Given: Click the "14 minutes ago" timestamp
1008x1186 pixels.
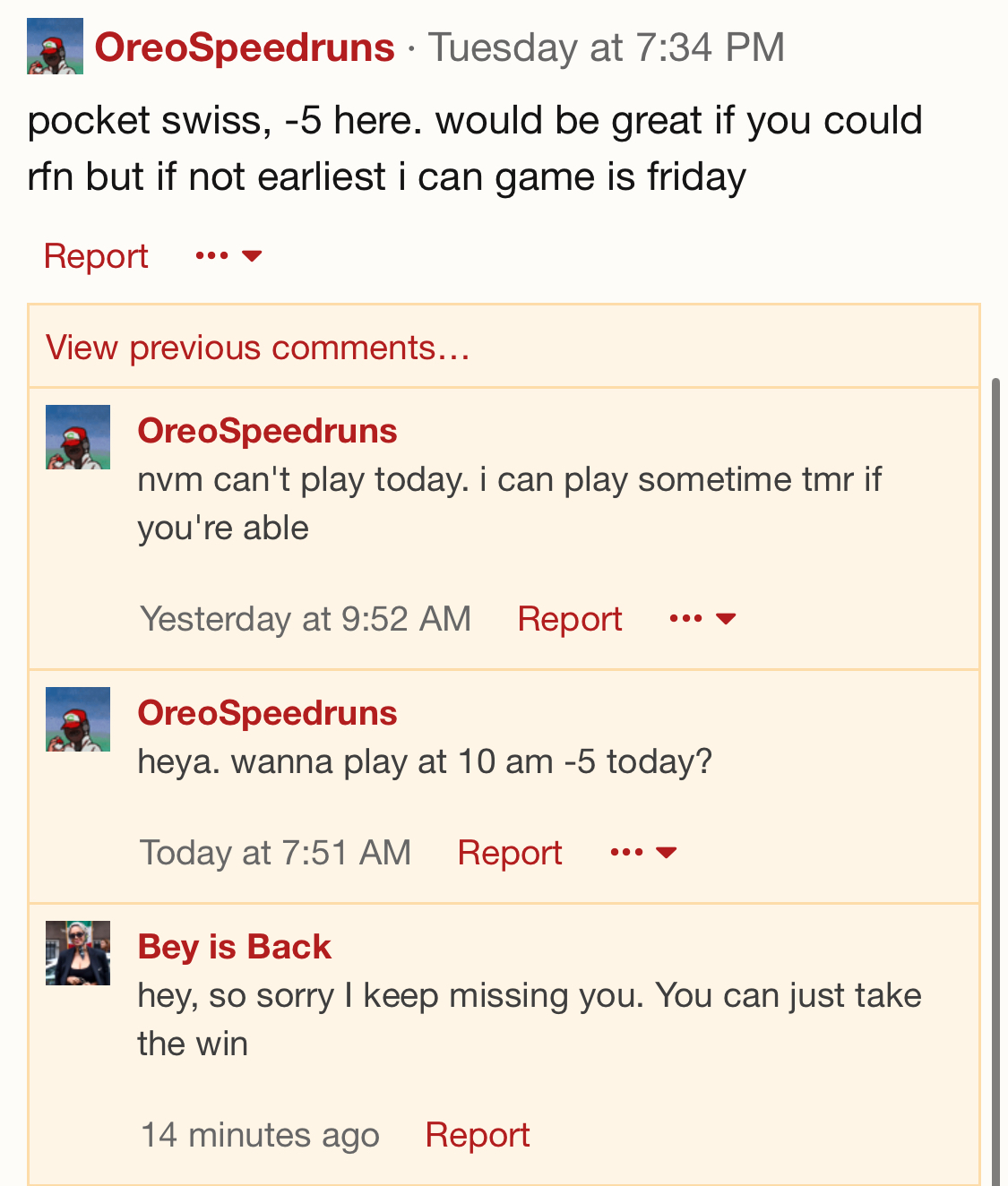Looking at the screenshot, I should coord(260,1135).
